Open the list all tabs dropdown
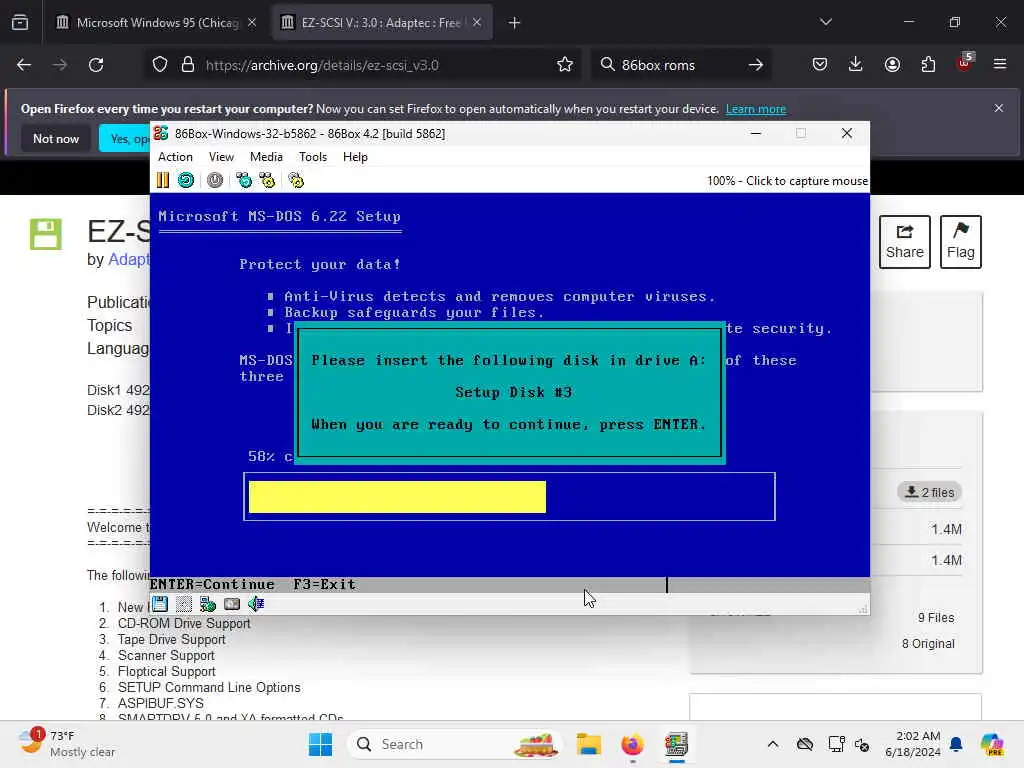1024x768 pixels. (825, 23)
